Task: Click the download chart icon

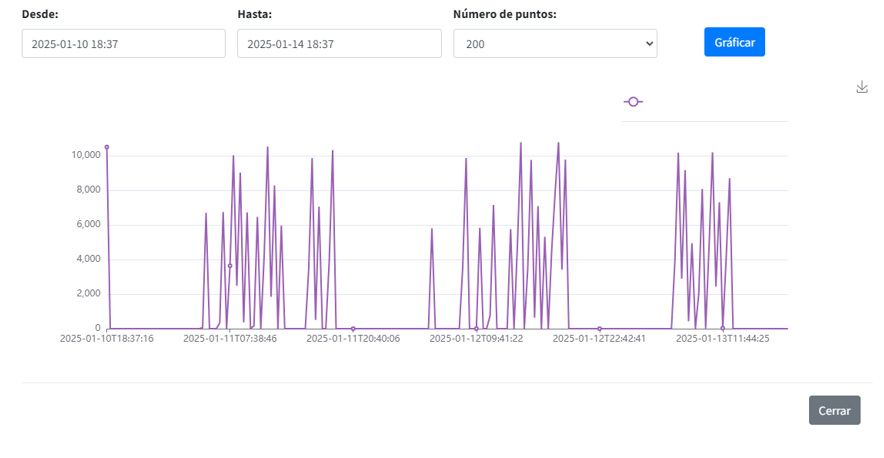Action: point(862,87)
